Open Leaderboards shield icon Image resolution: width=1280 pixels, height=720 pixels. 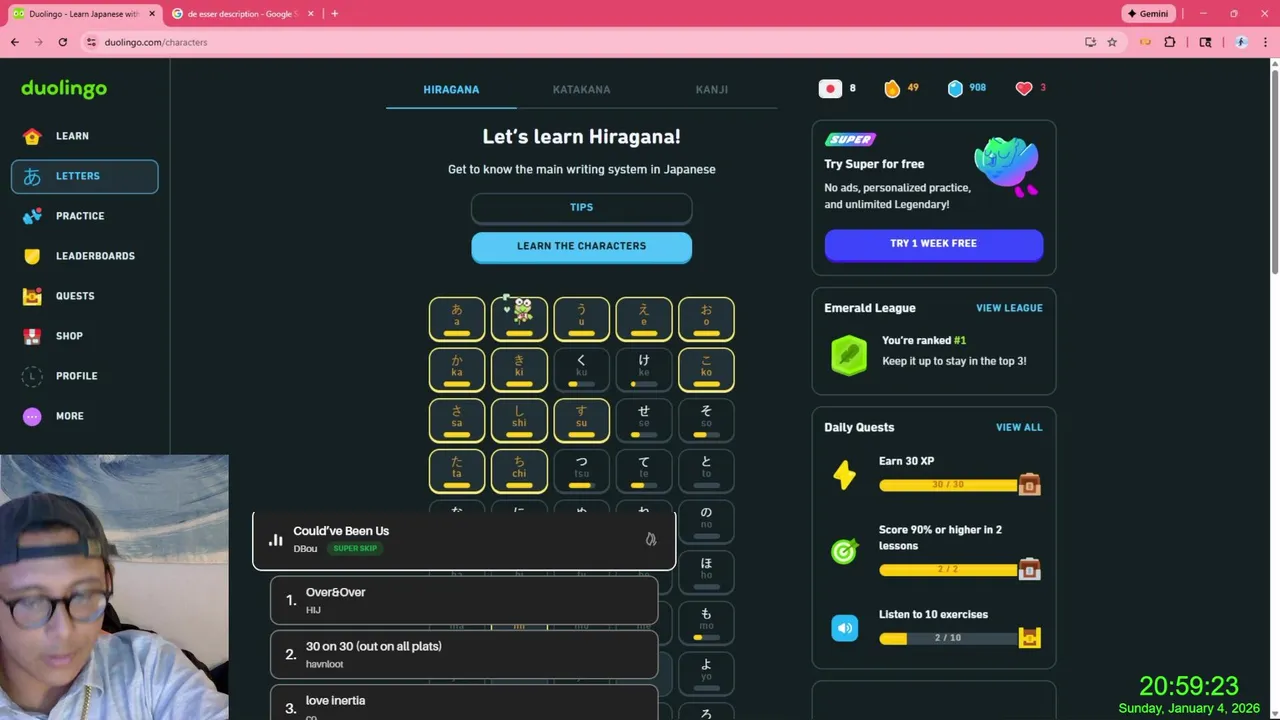[x=32, y=256]
